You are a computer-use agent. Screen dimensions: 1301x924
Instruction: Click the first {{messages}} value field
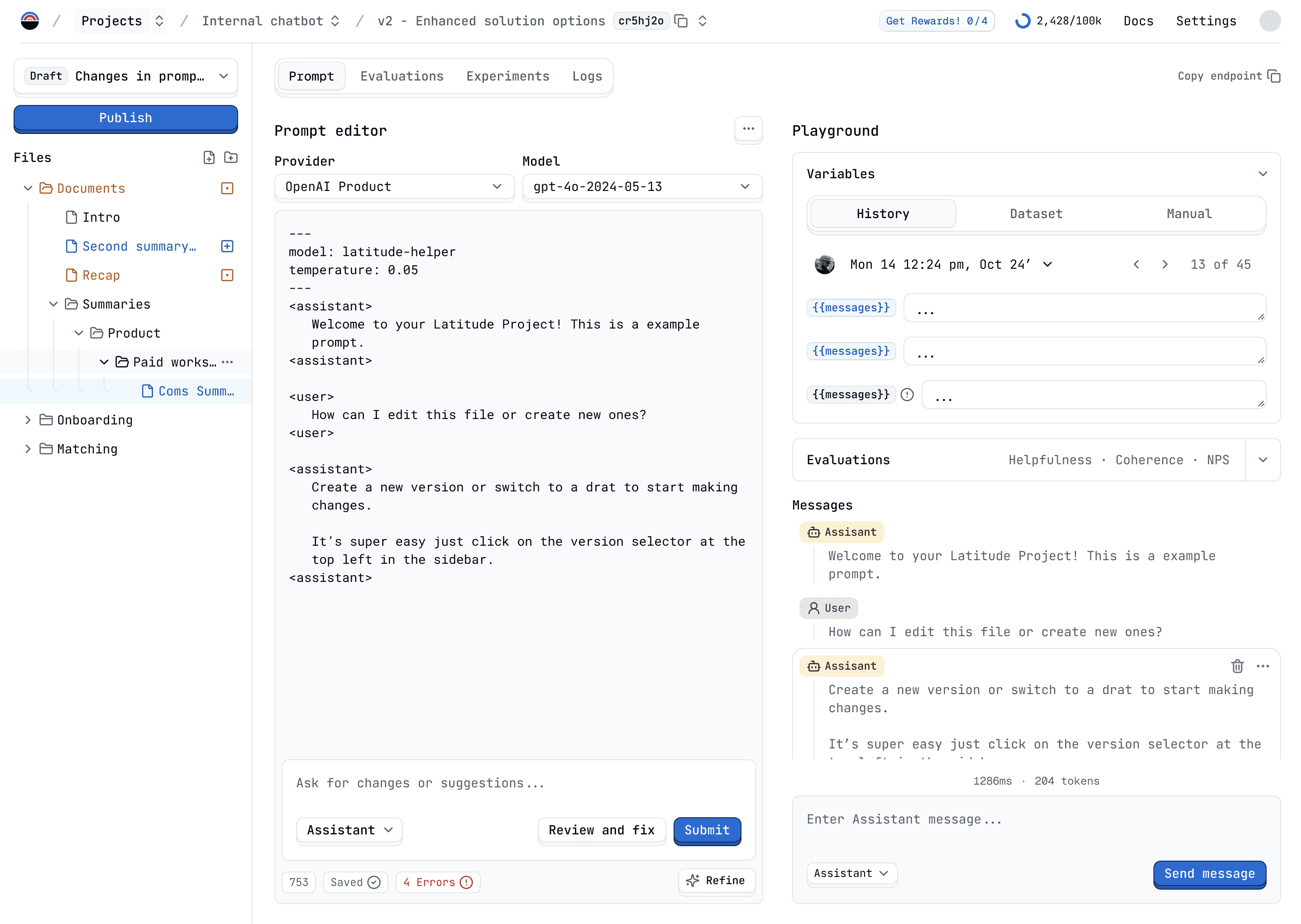click(x=1084, y=308)
